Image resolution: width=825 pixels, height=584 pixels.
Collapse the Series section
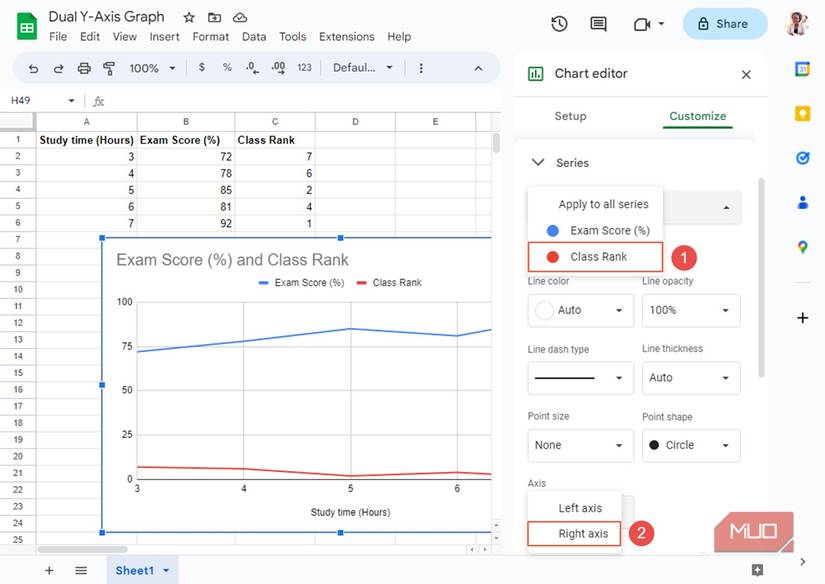[538, 162]
